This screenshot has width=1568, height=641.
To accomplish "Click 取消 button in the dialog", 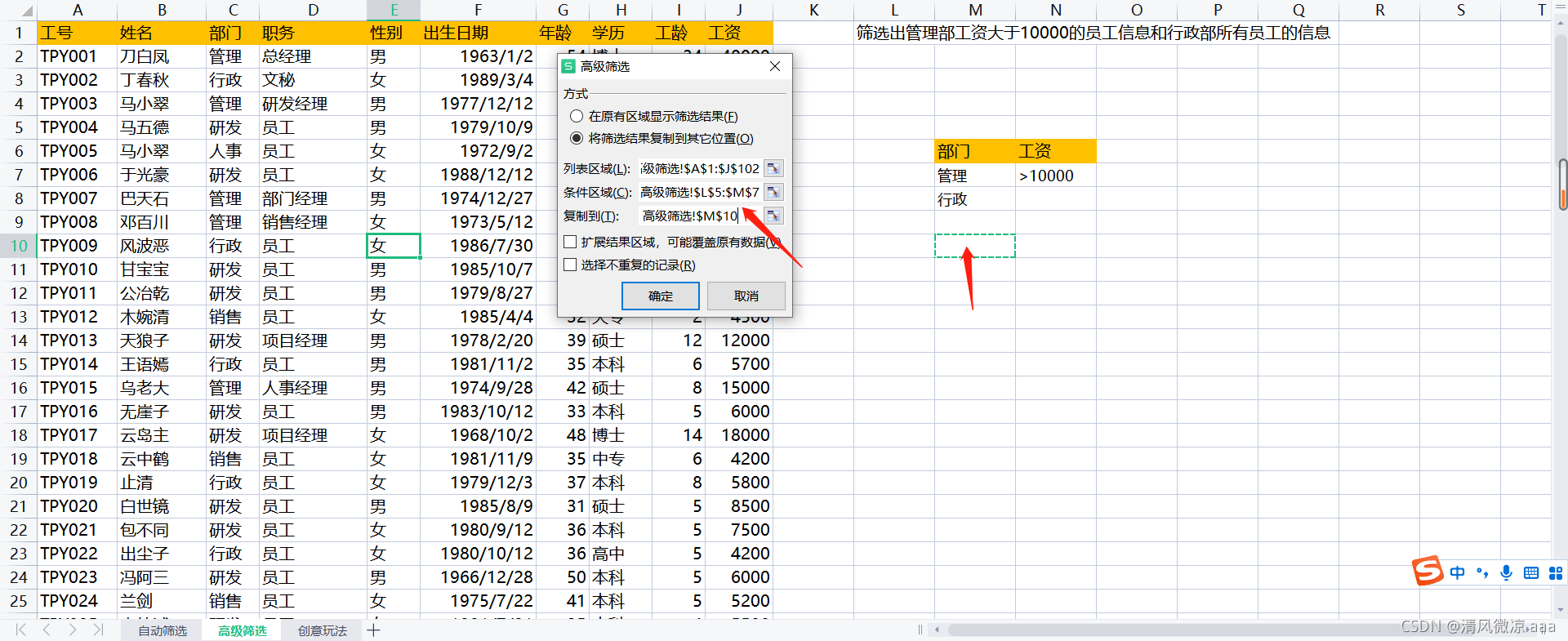I will [x=746, y=296].
